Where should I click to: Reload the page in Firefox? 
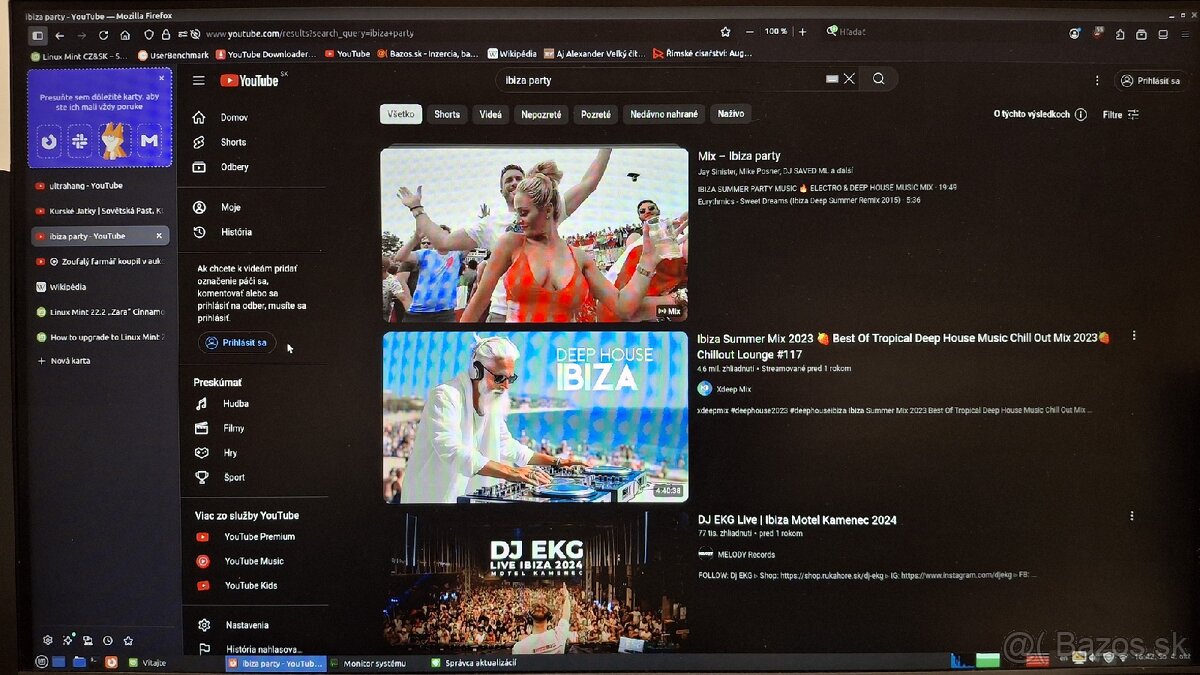(103, 35)
